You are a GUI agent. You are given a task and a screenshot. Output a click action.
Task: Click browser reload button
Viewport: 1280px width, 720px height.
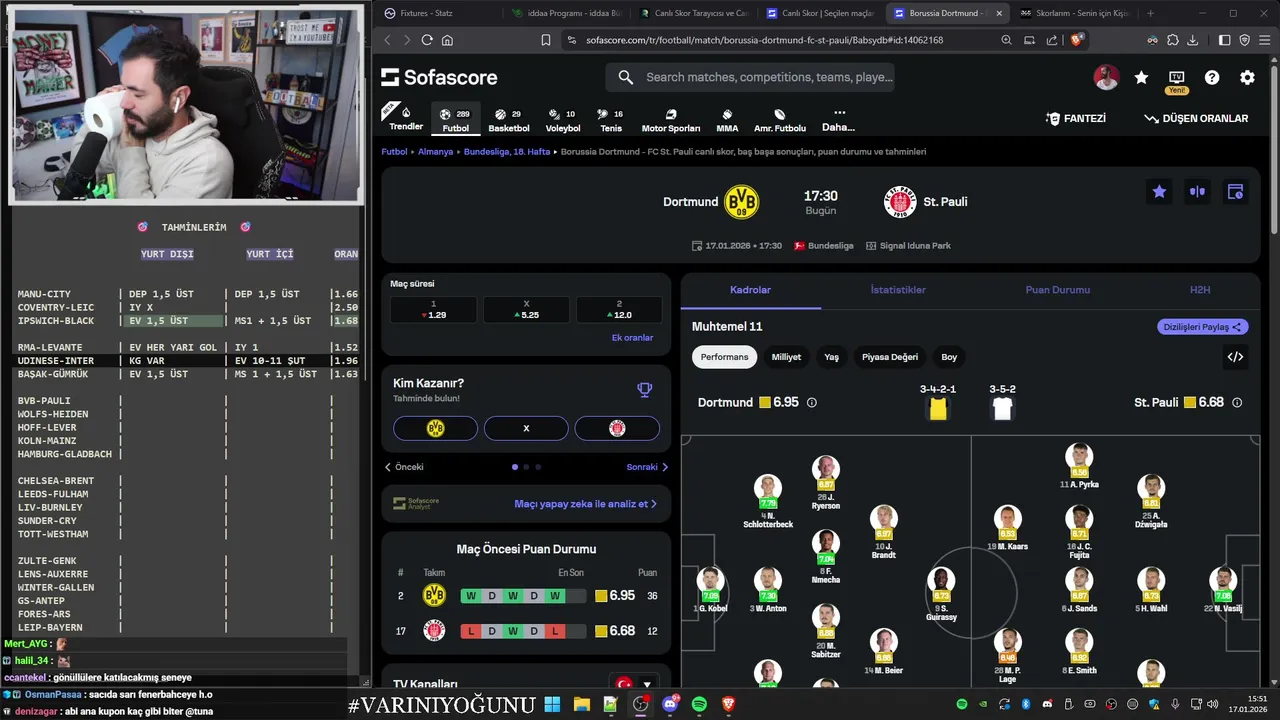coord(427,40)
